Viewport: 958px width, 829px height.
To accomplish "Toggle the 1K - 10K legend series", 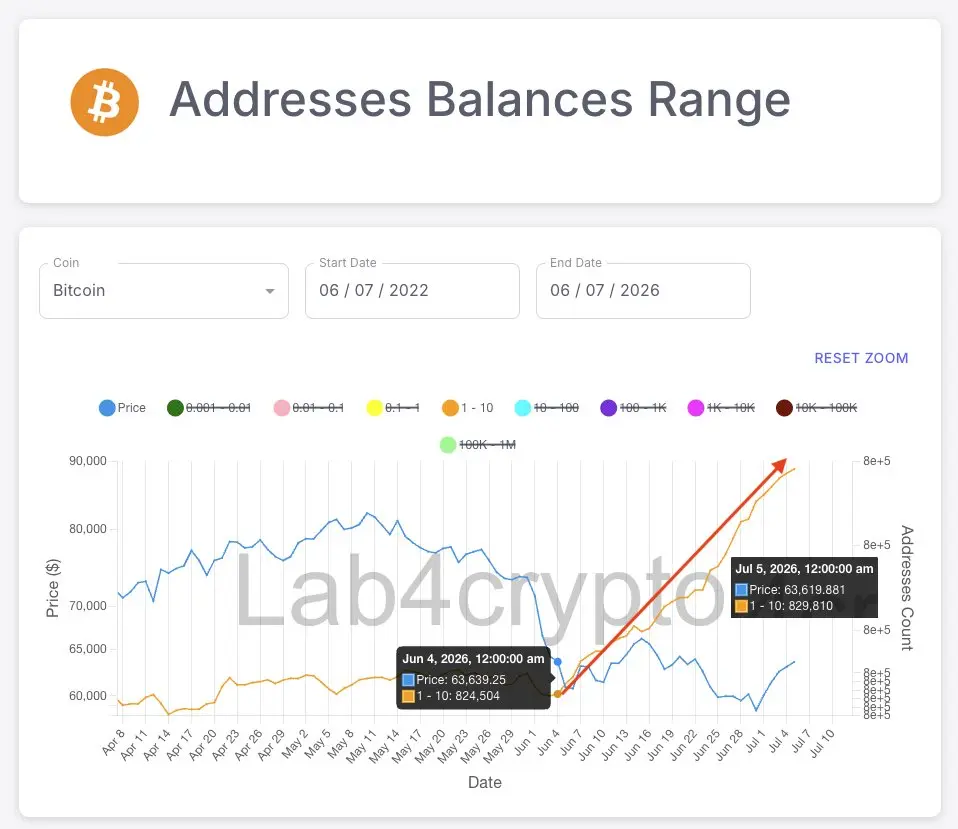I will 721,407.
